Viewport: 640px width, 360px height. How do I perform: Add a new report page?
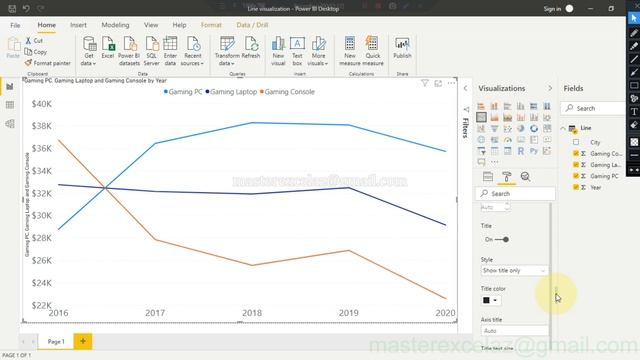tap(83, 341)
